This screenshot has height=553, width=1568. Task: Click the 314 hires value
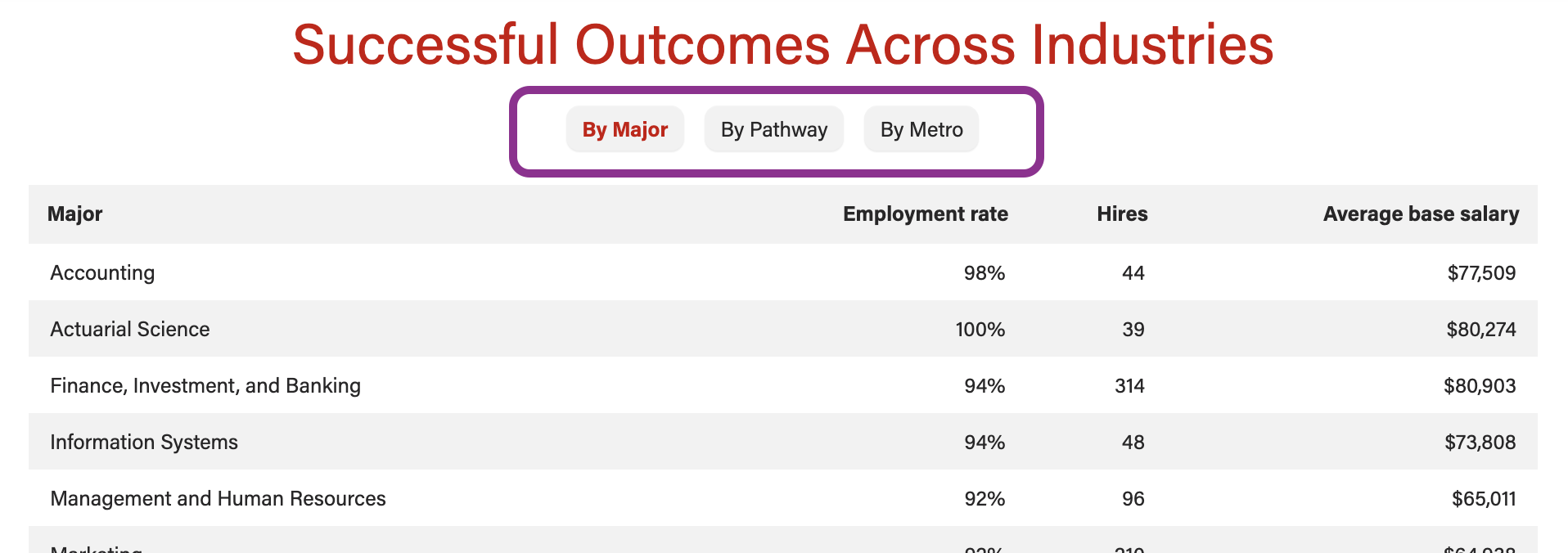click(x=1129, y=385)
